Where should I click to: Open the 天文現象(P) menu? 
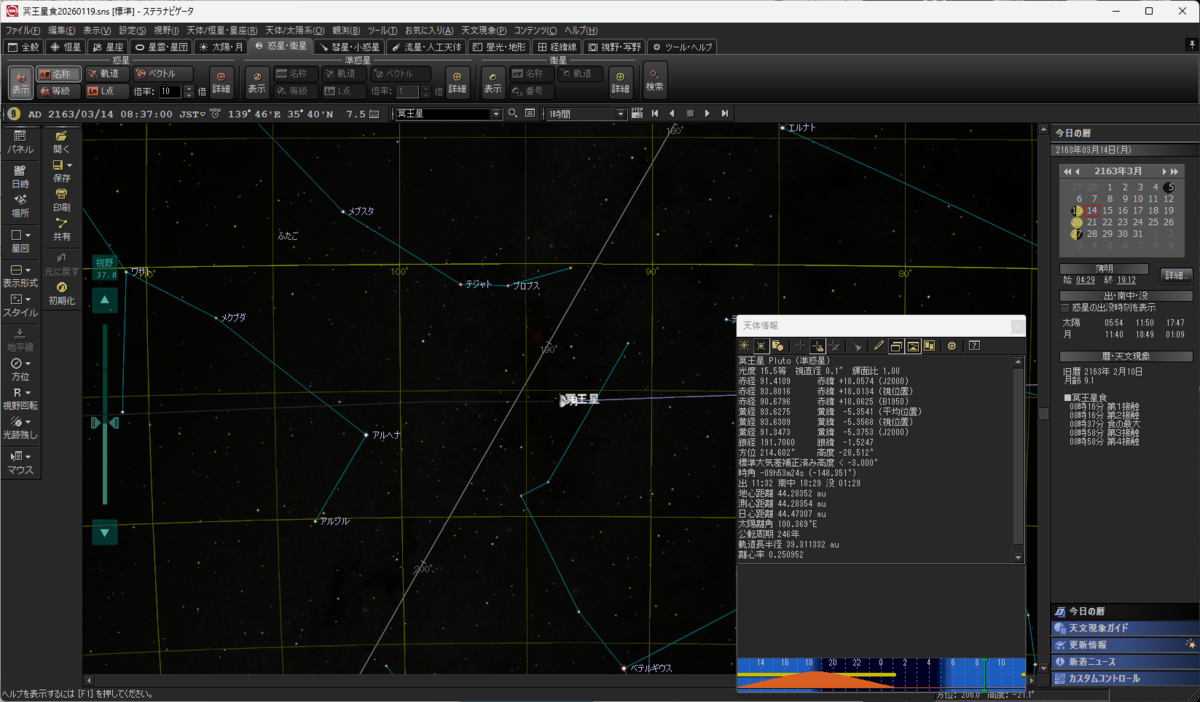(483, 31)
